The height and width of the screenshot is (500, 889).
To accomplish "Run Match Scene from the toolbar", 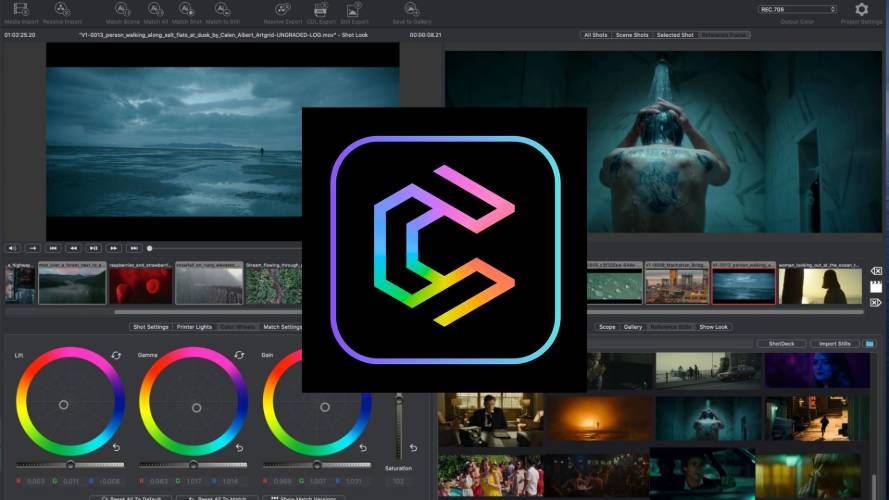I will tap(122, 9).
